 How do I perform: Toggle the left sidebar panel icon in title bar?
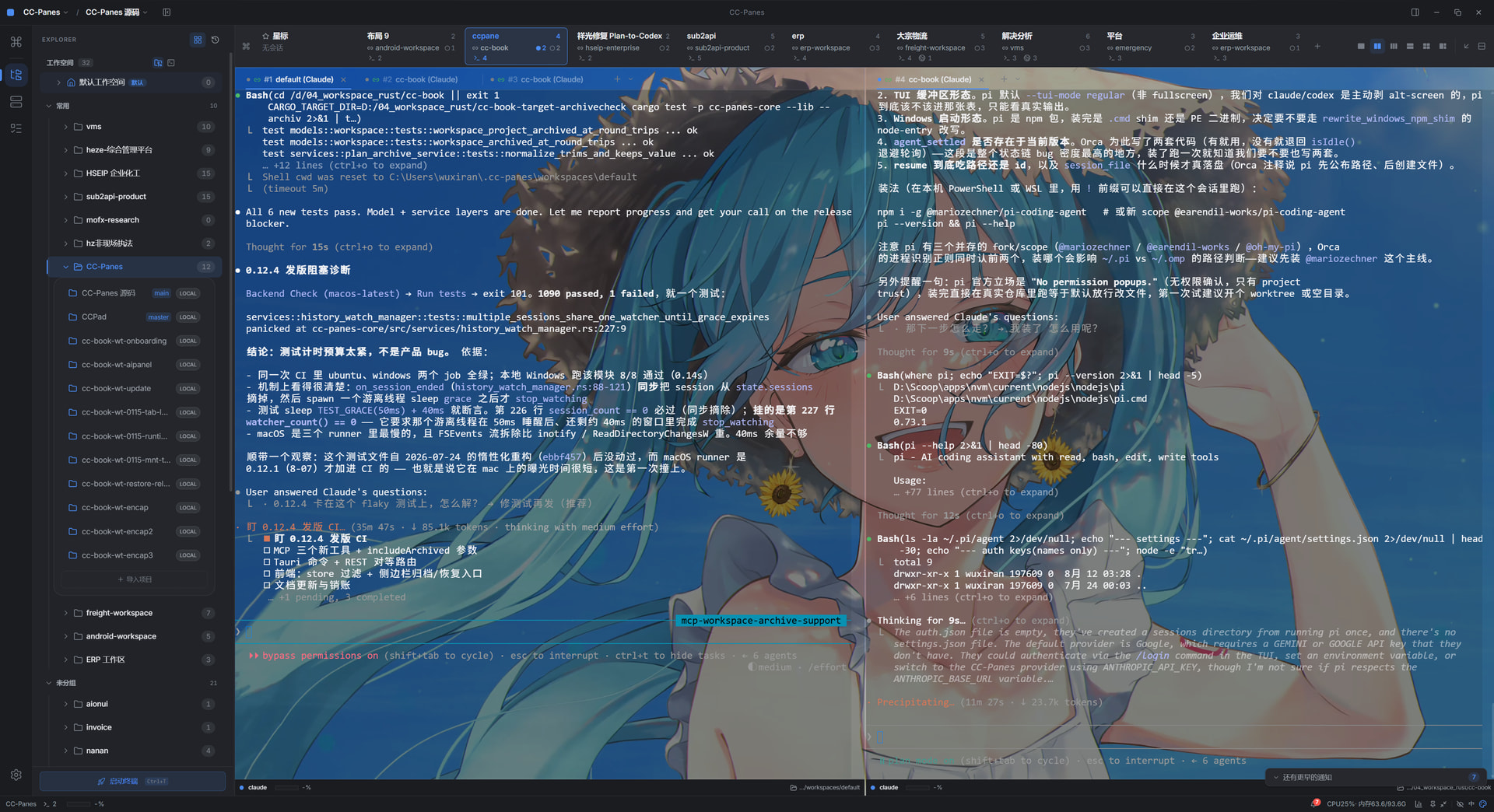pos(167,12)
